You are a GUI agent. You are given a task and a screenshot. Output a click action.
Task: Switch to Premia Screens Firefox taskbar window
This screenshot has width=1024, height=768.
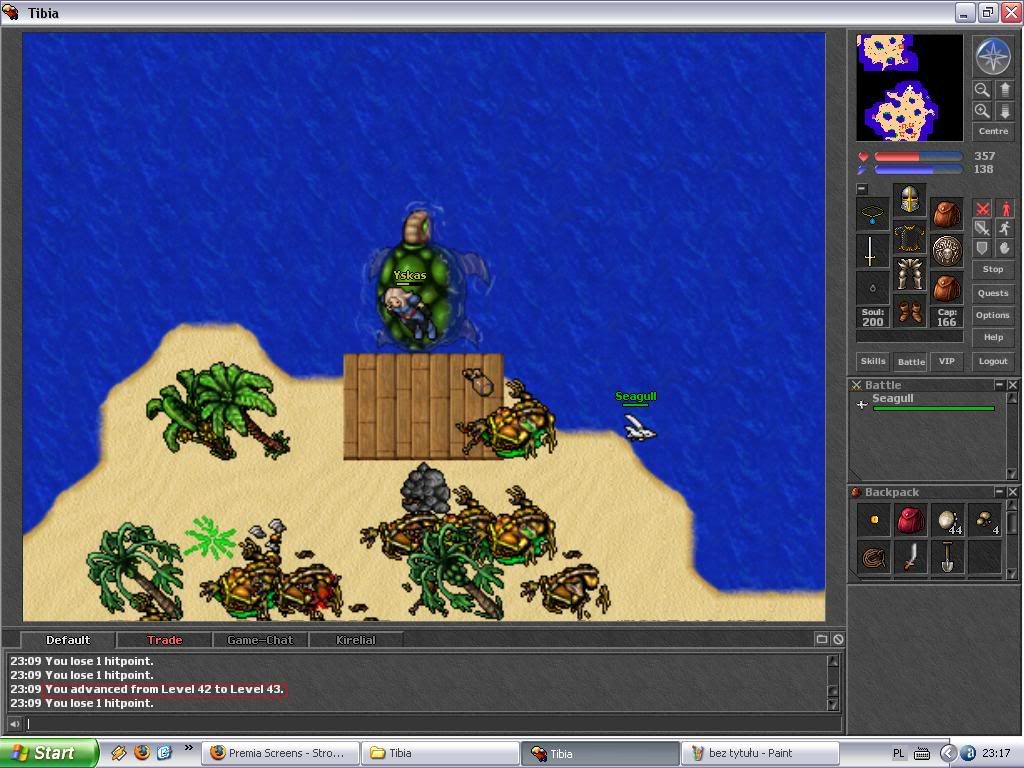point(281,753)
